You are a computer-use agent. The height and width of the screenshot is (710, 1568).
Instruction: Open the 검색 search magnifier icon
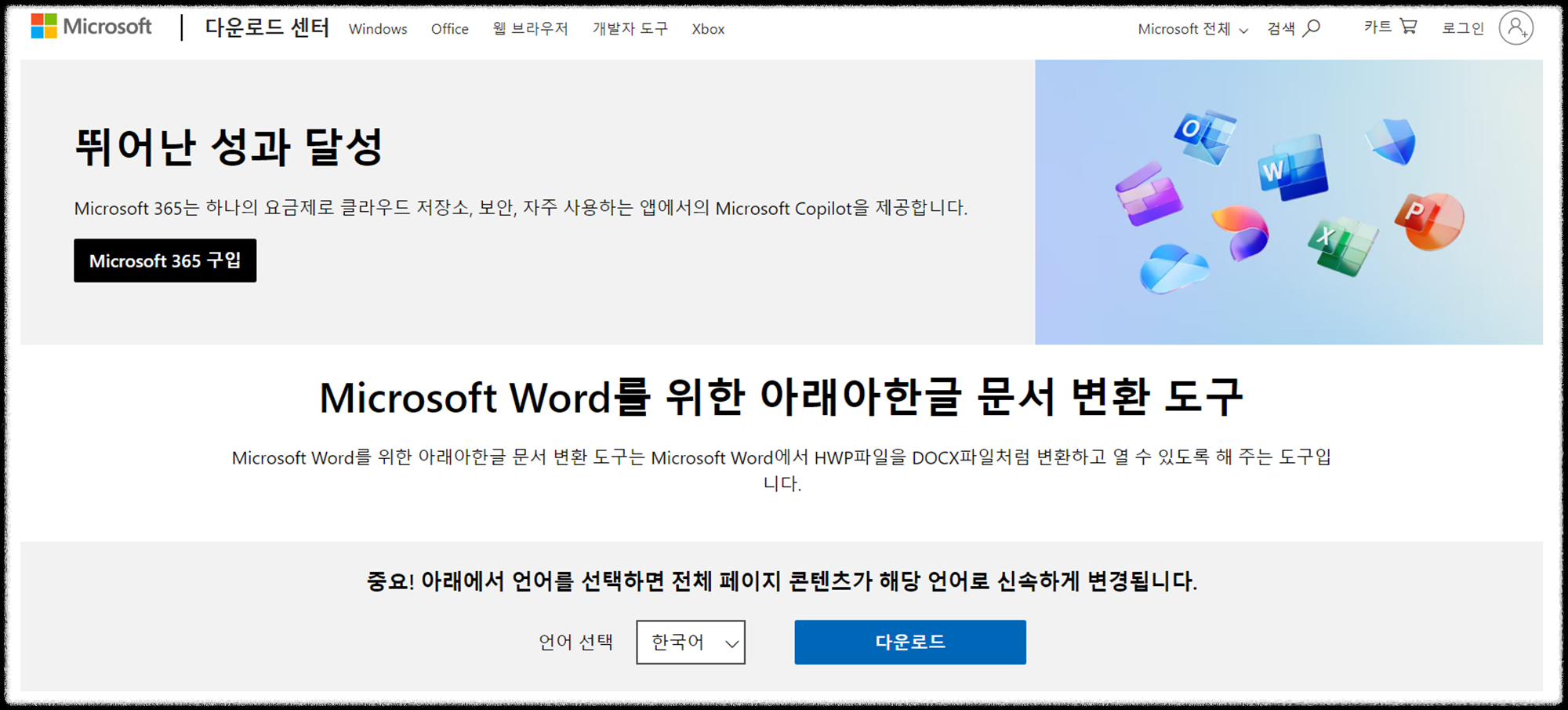(x=1310, y=27)
